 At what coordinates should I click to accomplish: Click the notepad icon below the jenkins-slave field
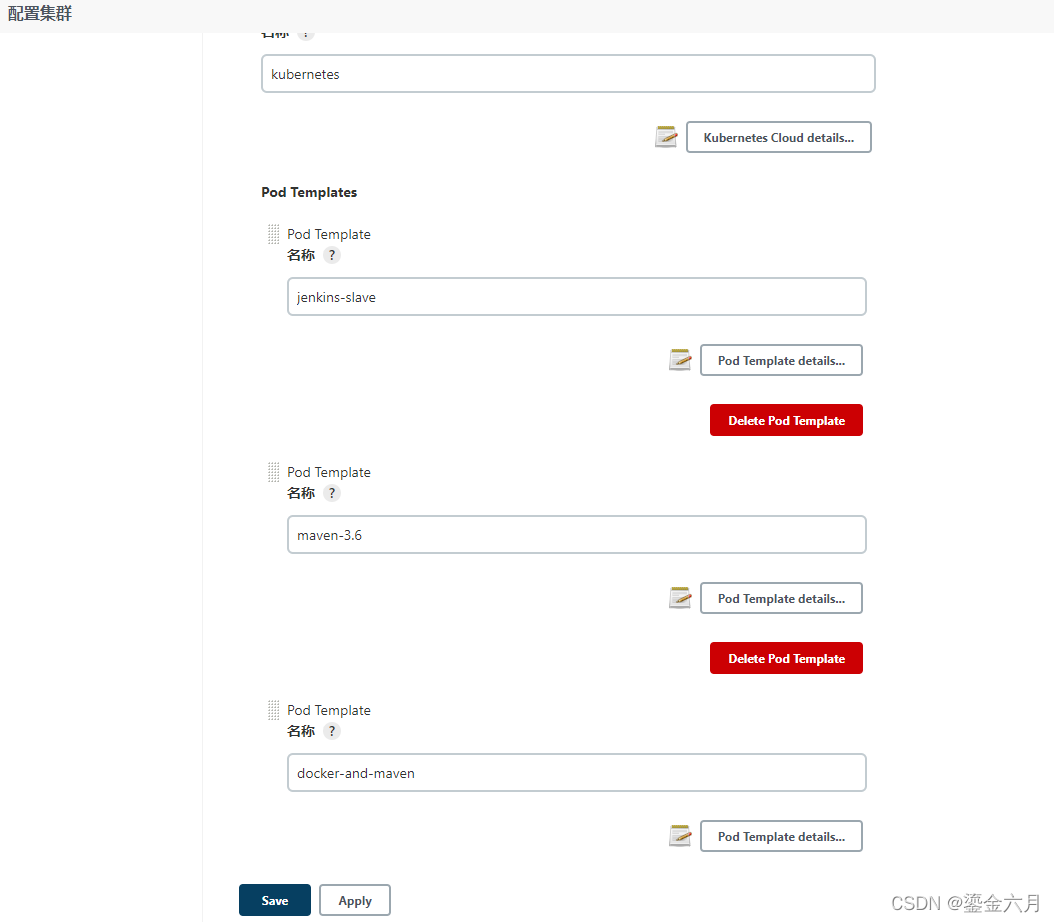click(680, 360)
